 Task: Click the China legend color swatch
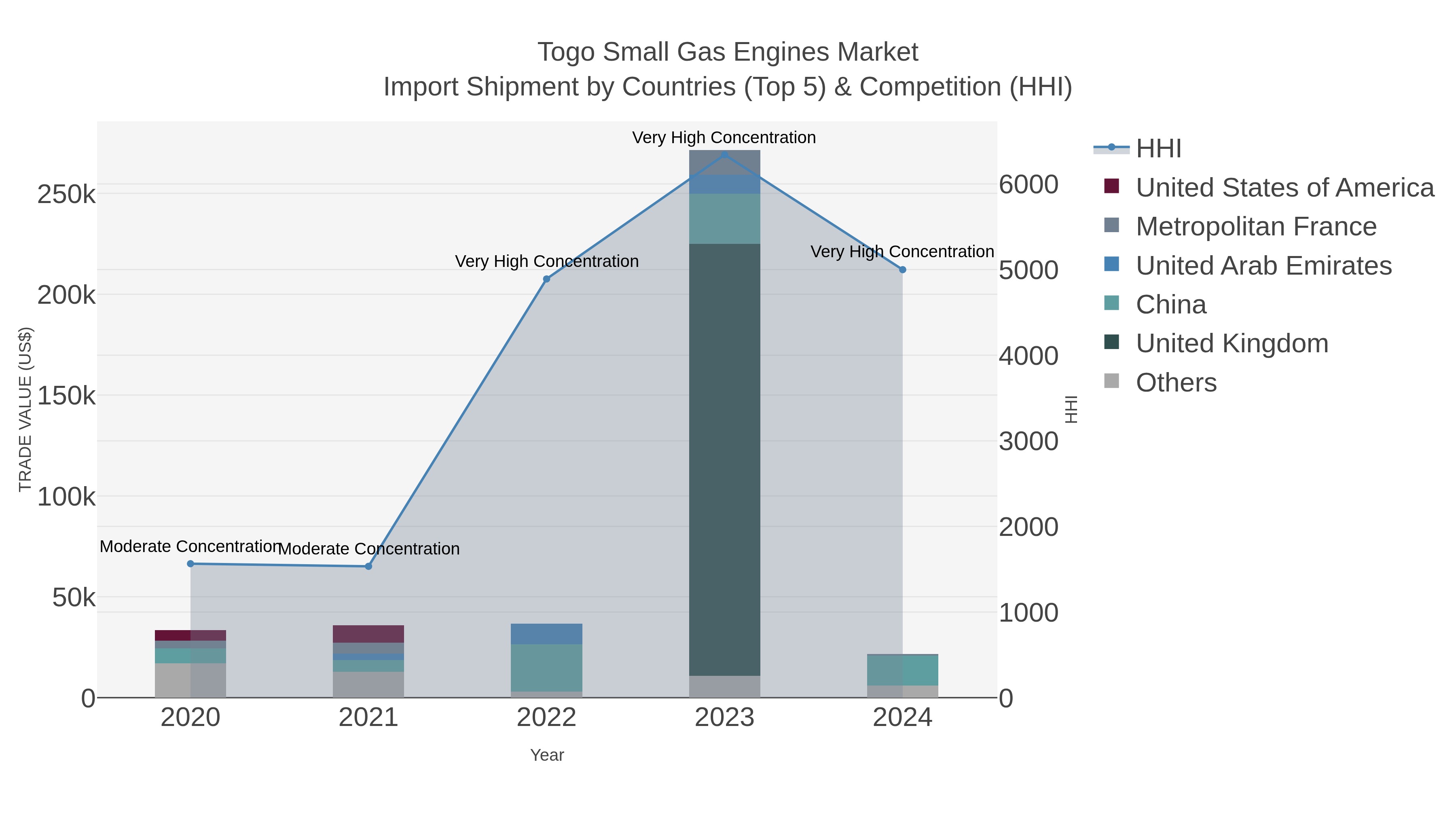pos(1111,303)
